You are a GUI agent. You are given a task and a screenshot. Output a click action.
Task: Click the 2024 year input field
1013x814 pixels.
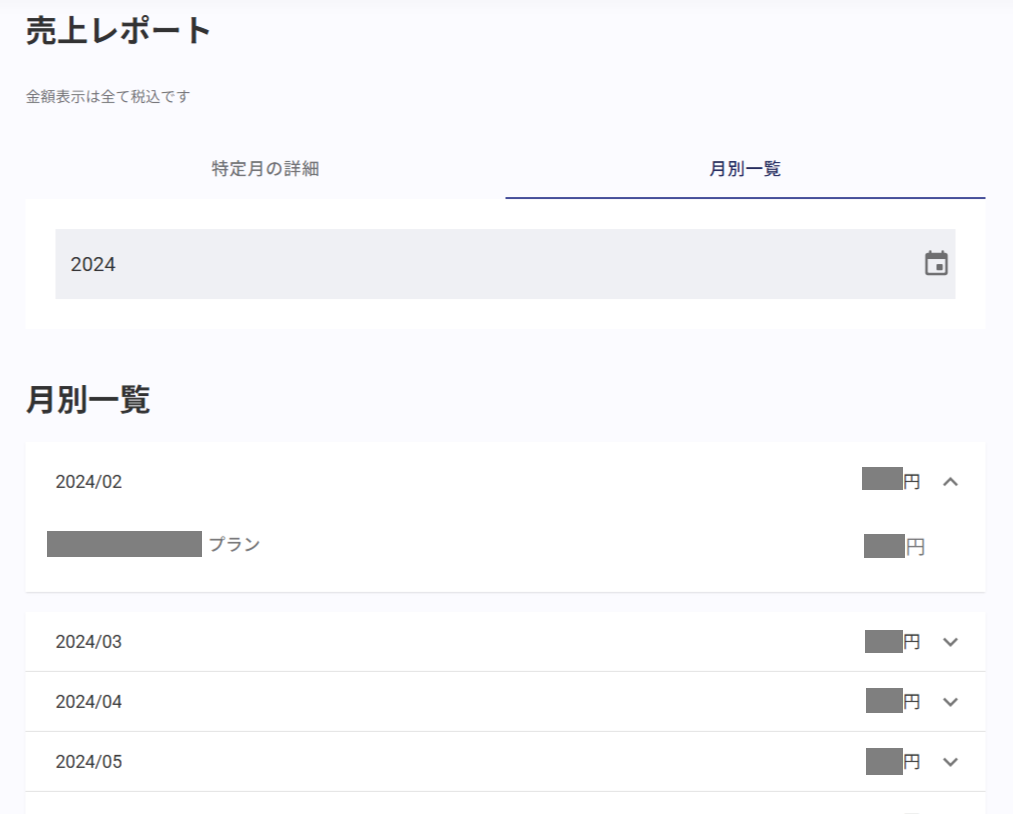click(505, 264)
